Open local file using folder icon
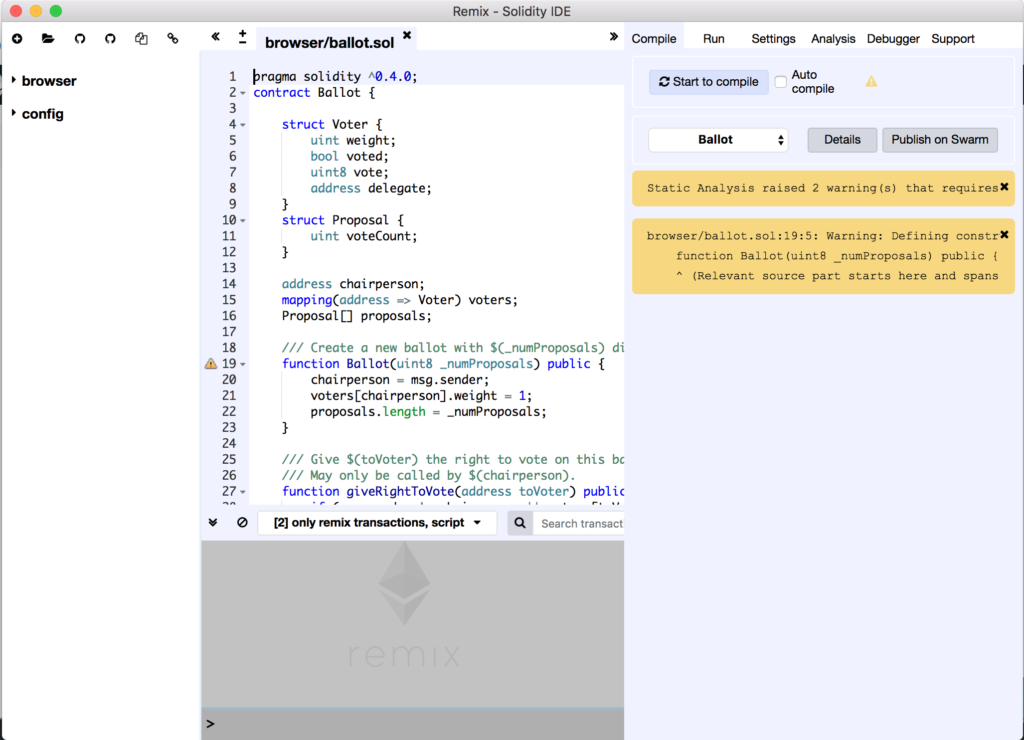This screenshot has width=1024, height=740. tap(48, 39)
